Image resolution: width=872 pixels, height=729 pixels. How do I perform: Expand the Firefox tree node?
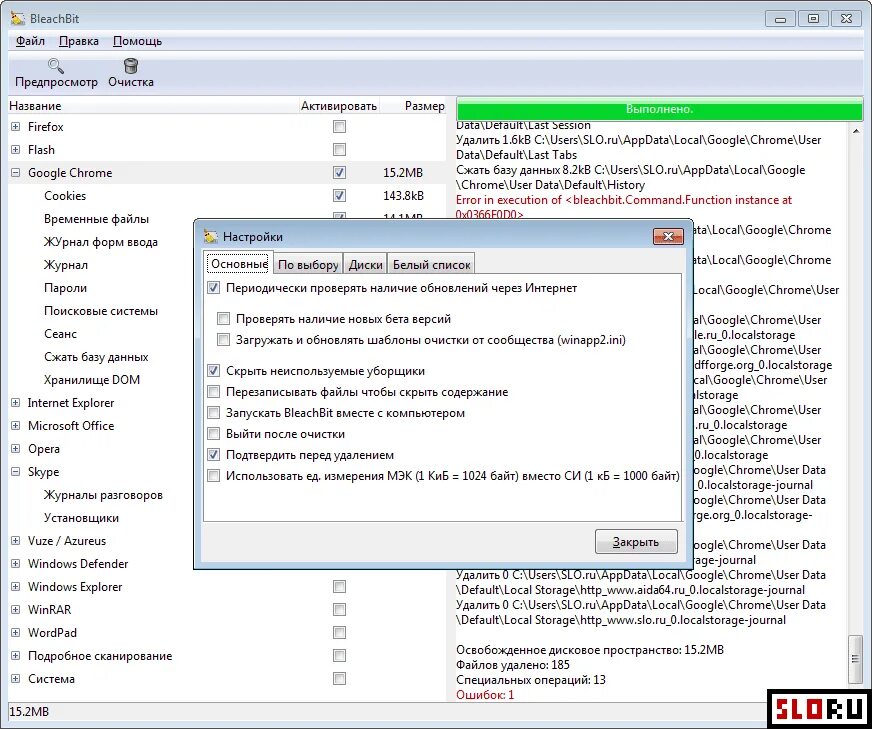click(16, 127)
